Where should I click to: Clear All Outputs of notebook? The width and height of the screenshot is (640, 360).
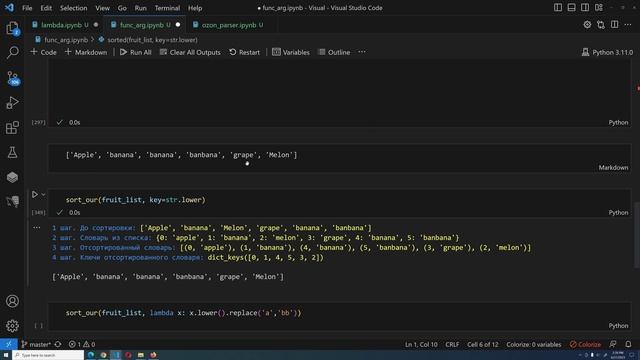click(x=190, y=52)
